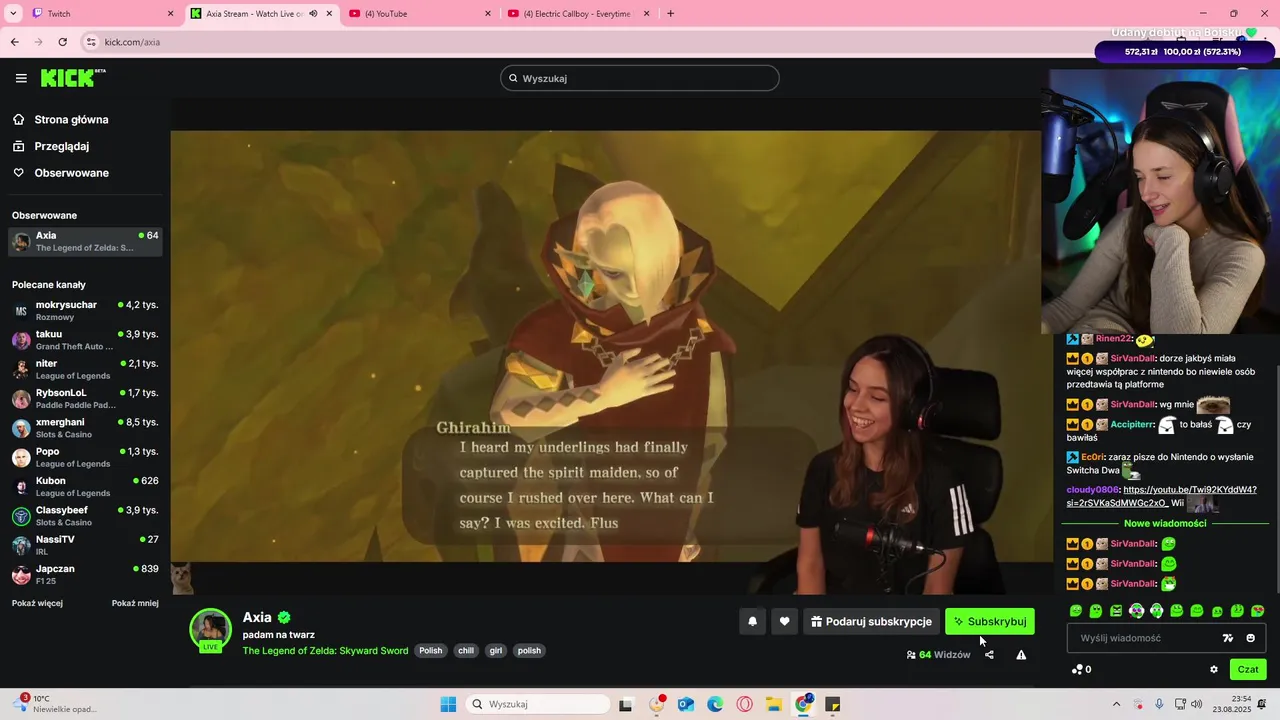Click the browser back arrow
Viewport: 1280px width, 720px height.
point(14,42)
